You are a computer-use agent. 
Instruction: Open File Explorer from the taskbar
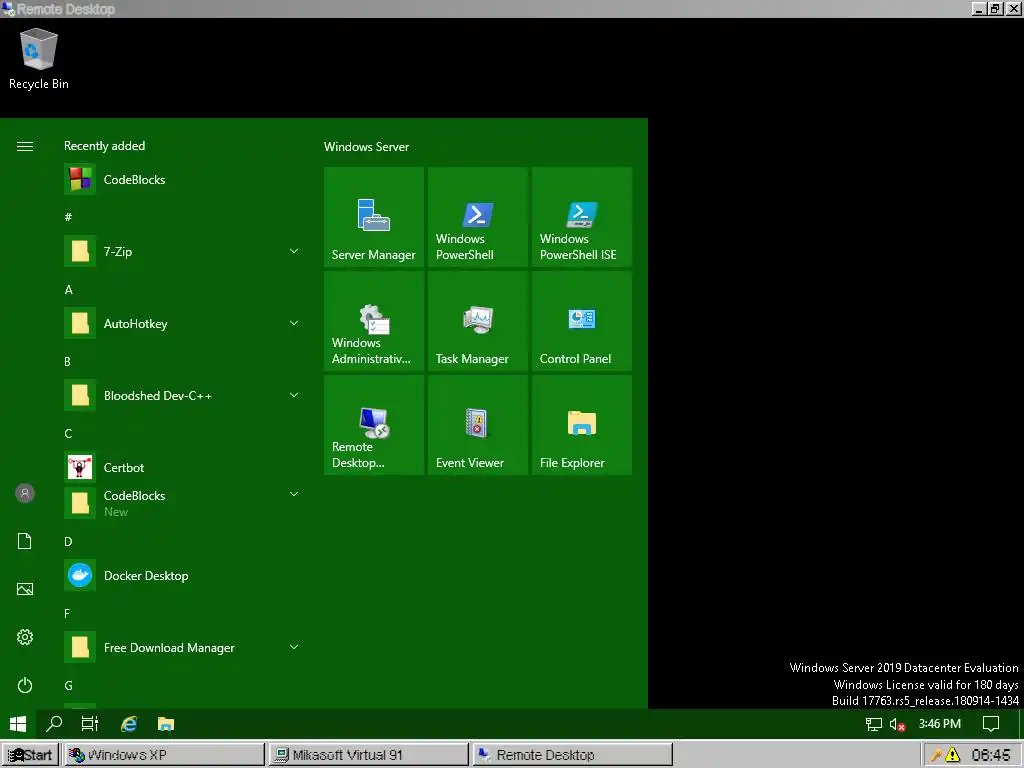point(166,724)
